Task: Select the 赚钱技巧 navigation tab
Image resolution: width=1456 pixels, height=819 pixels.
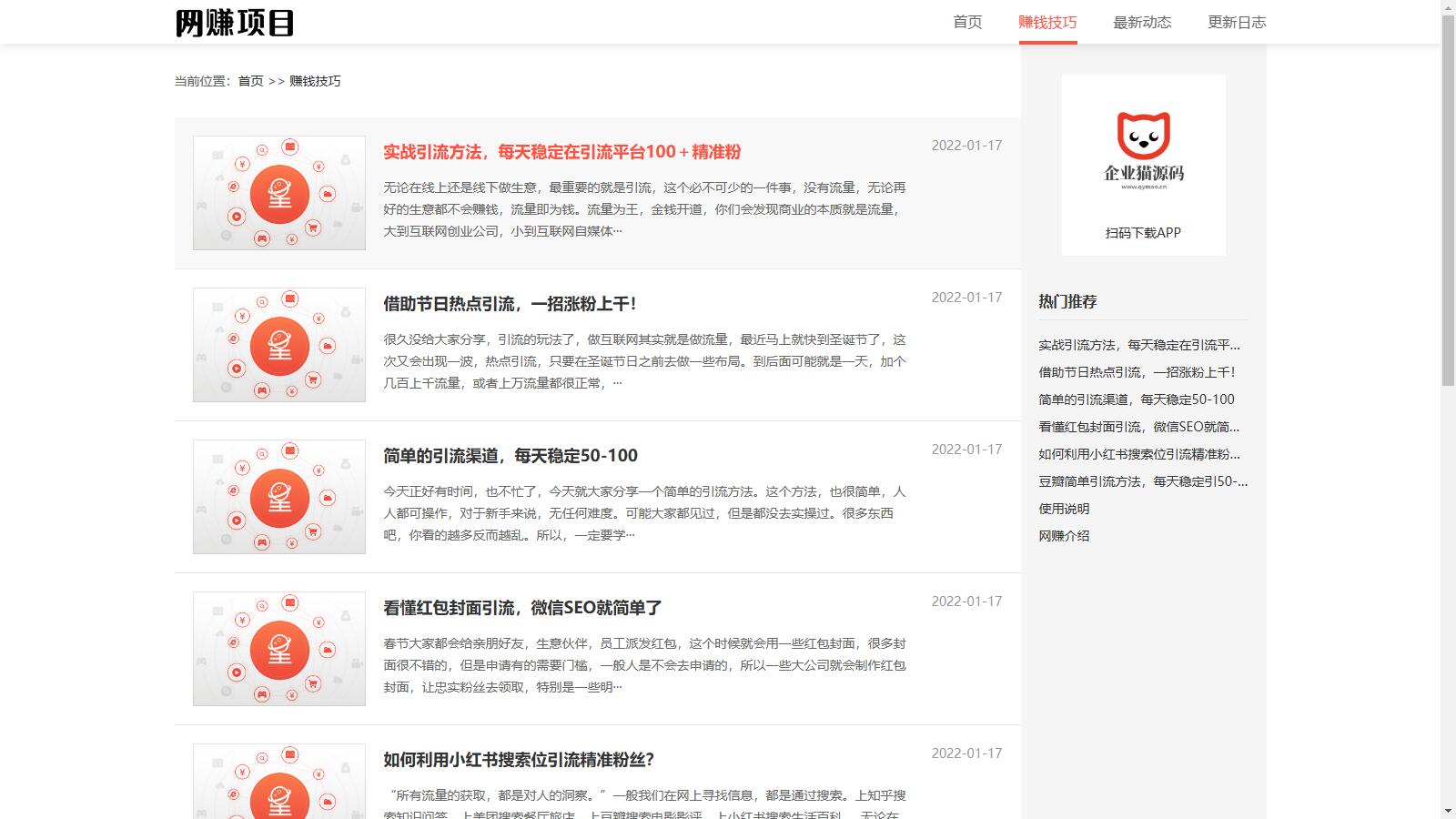Action: pos(1047,23)
